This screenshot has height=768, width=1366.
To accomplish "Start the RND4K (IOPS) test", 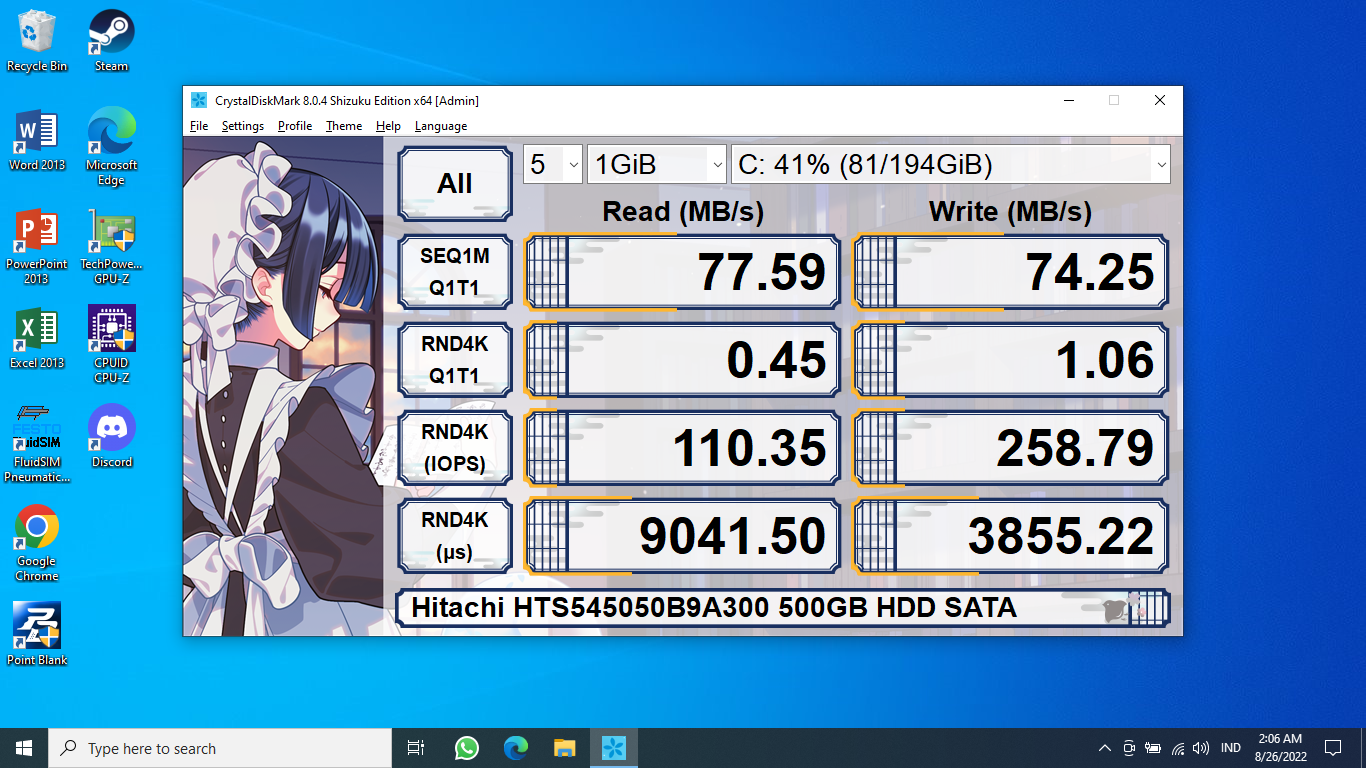I will click(455, 448).
